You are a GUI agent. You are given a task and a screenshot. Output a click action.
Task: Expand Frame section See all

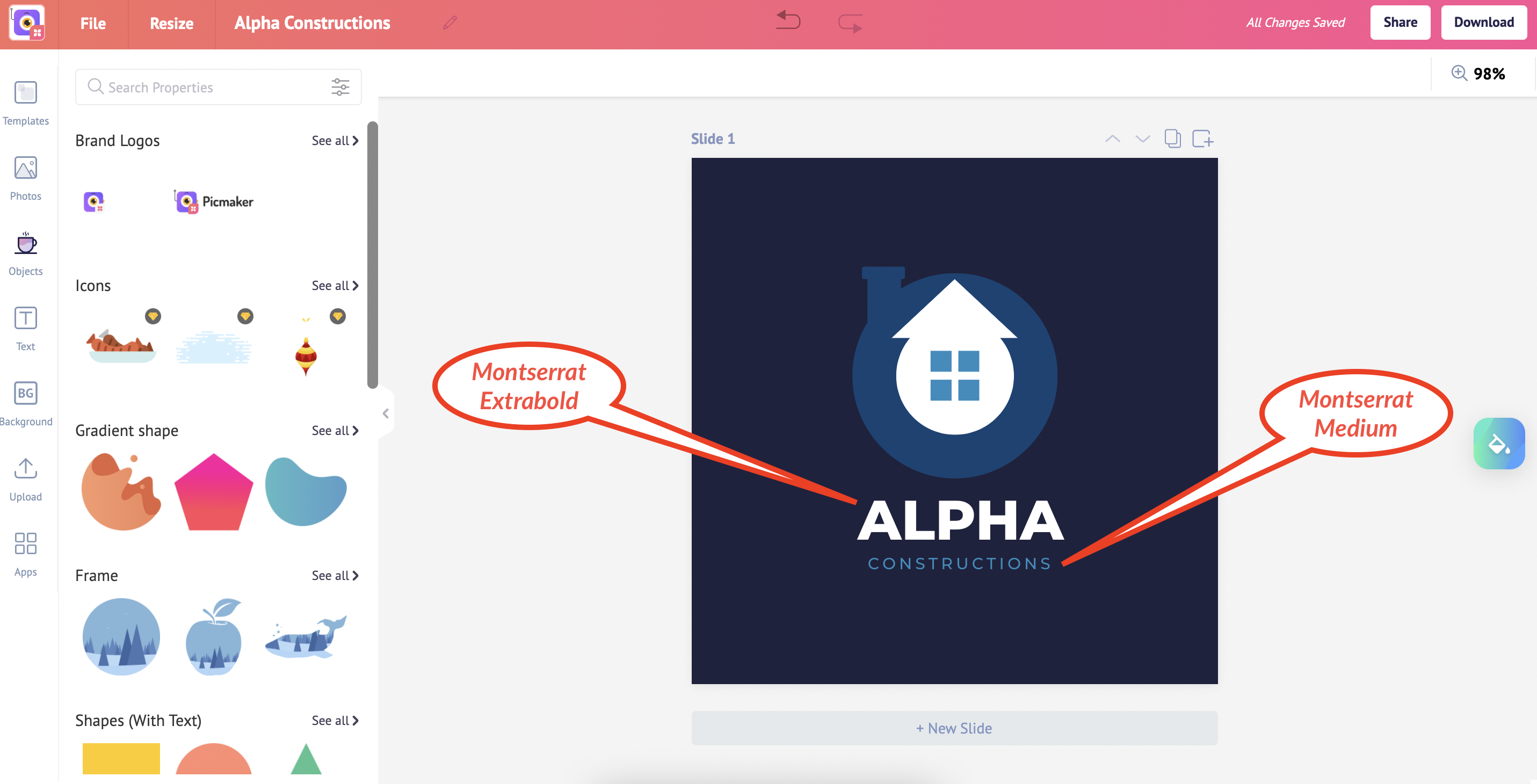[x=335, y=575]
